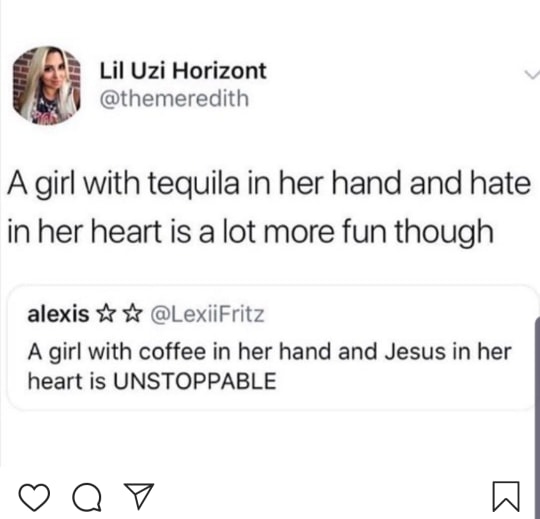The image size is (540, 519).
Task: Click the word UNSTOPPABLE in quoted tweet
Action: click(195, 381)
